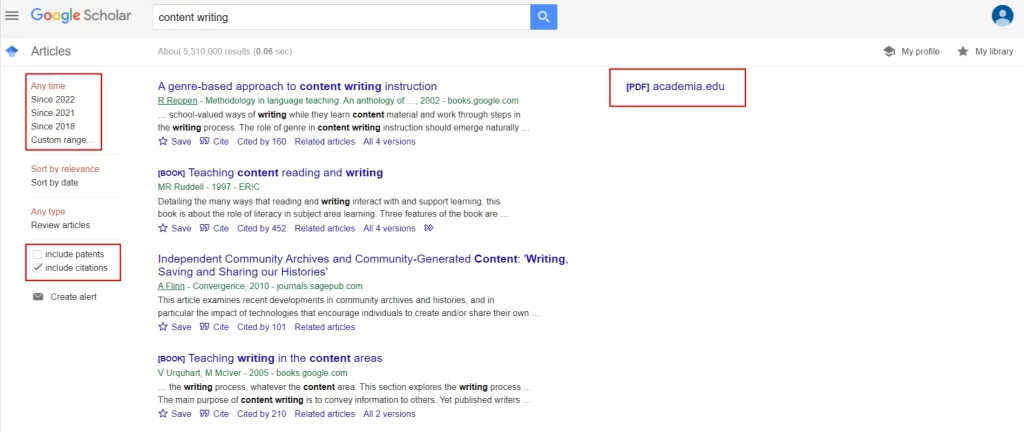Filter results Since 2021
Screen dimensions: 1024x432
pos(53,113)
